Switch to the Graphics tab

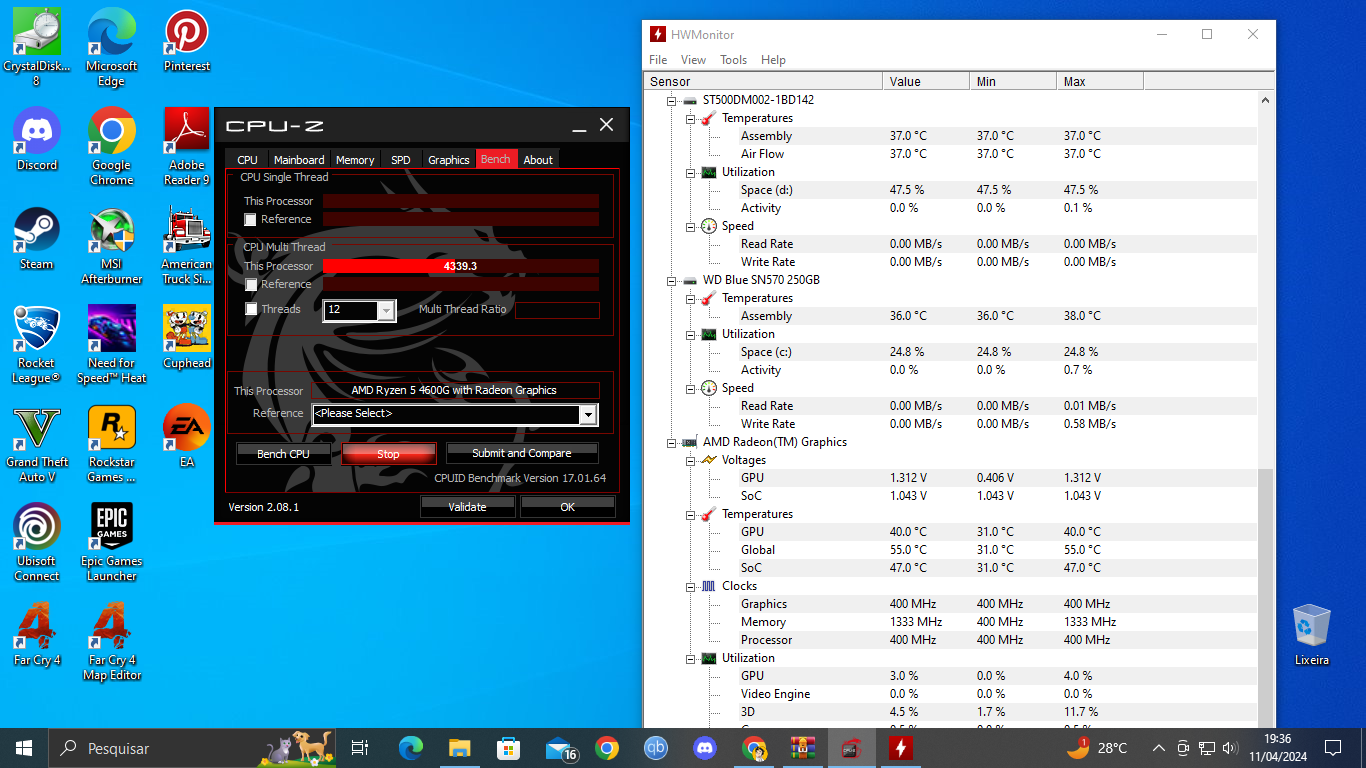(x=448, y=160)
